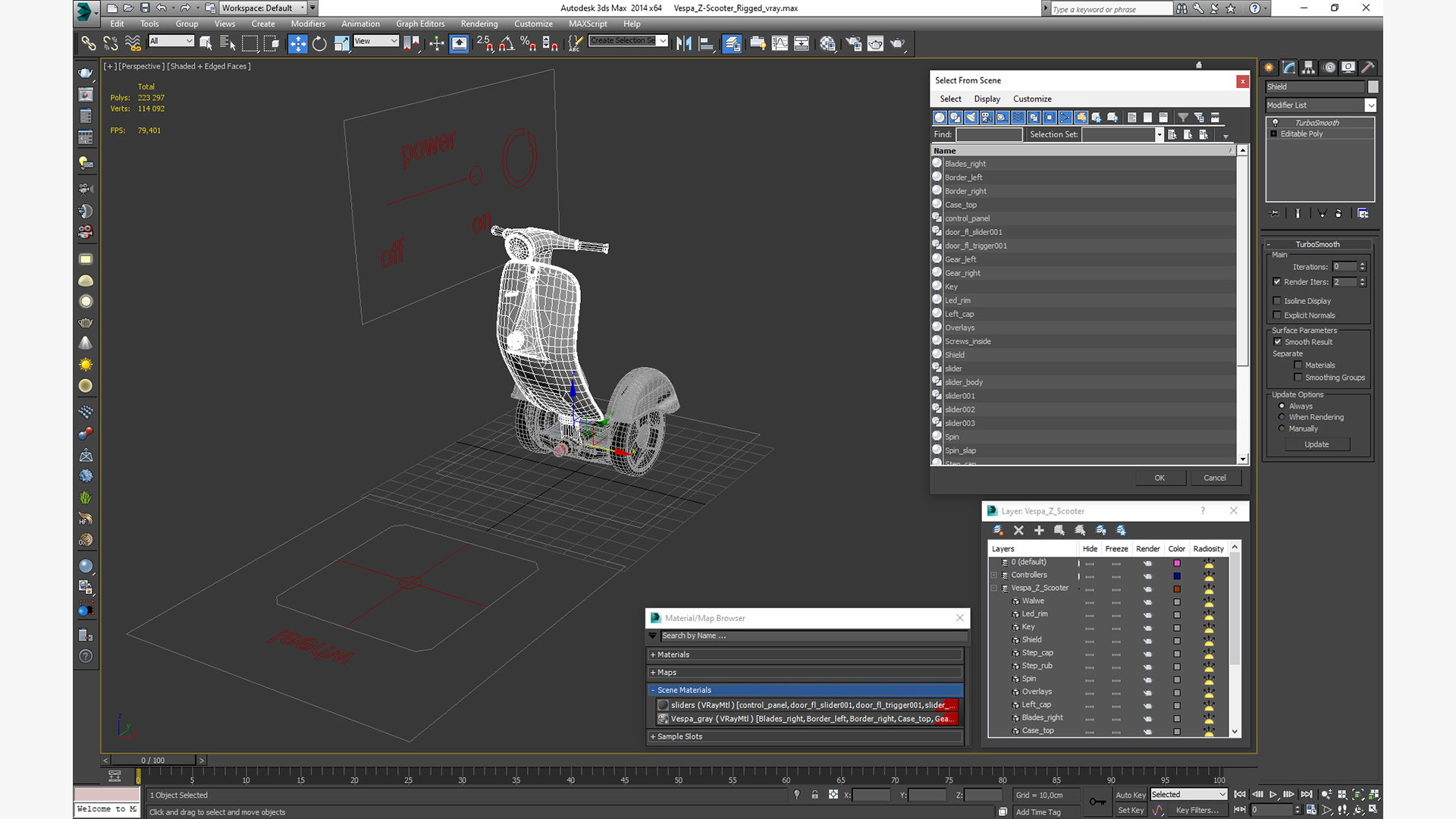Collapse the Vespa_Z_Scooter layer
This screenshot has width=1456, height=819.
(x=994, y=588)
